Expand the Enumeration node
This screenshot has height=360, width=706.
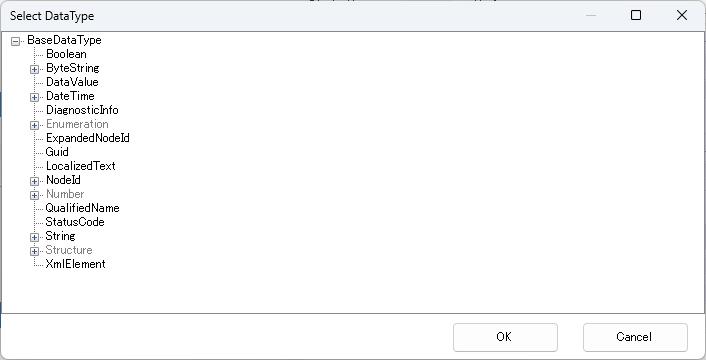click(x=34, y=125)
